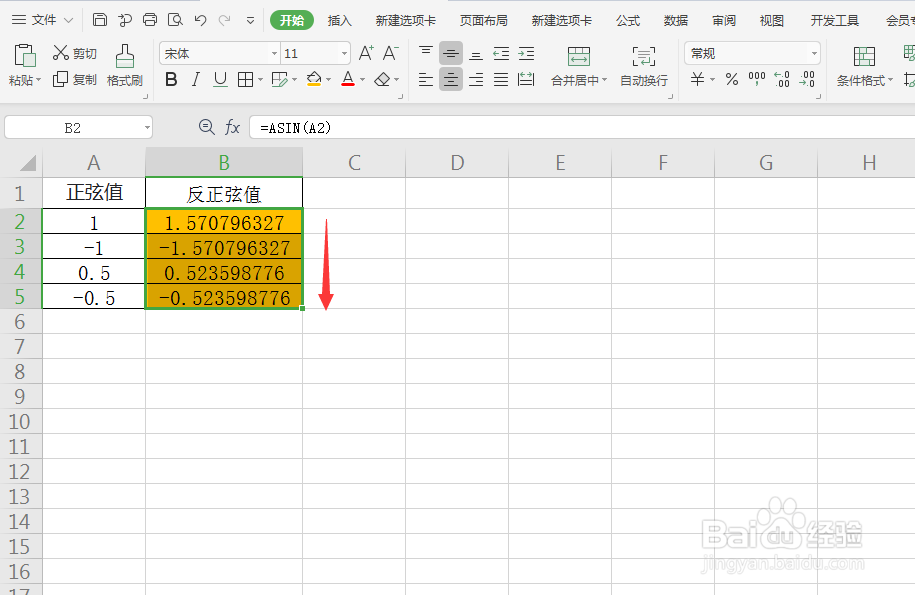
Task: Justify text alignment icon
Action: point(501,79)
